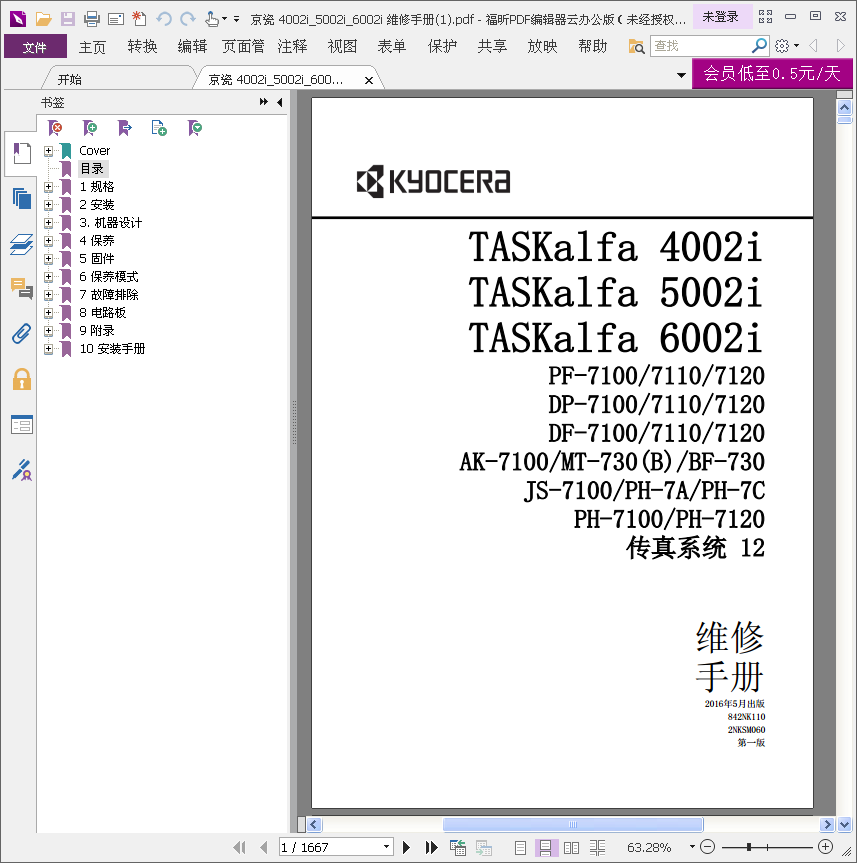
Task: Expand the 7 故障排除 bookmark
Action: pos(48,294)
